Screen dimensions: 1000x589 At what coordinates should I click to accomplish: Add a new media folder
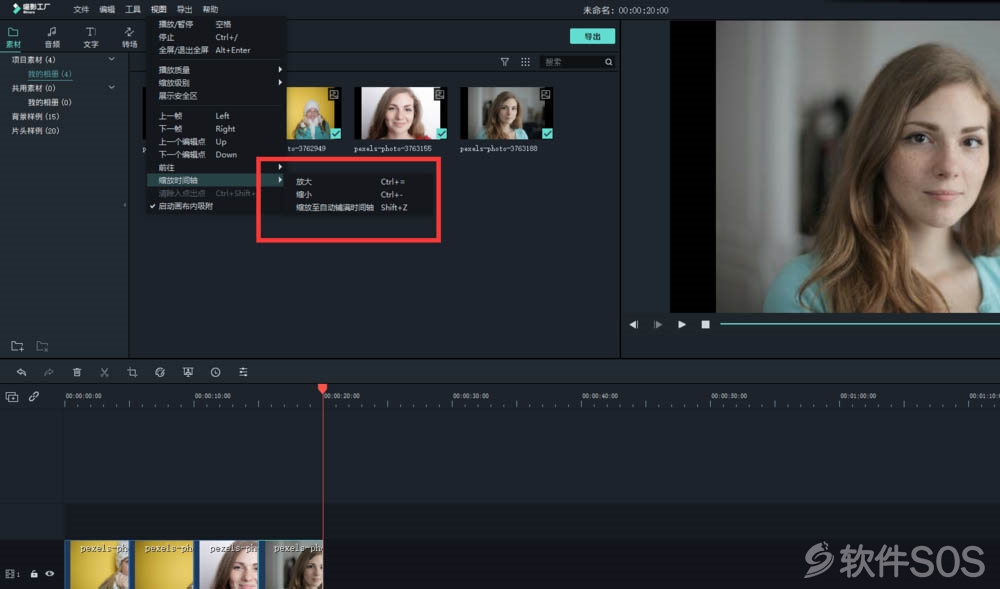[x=17, y=346]
